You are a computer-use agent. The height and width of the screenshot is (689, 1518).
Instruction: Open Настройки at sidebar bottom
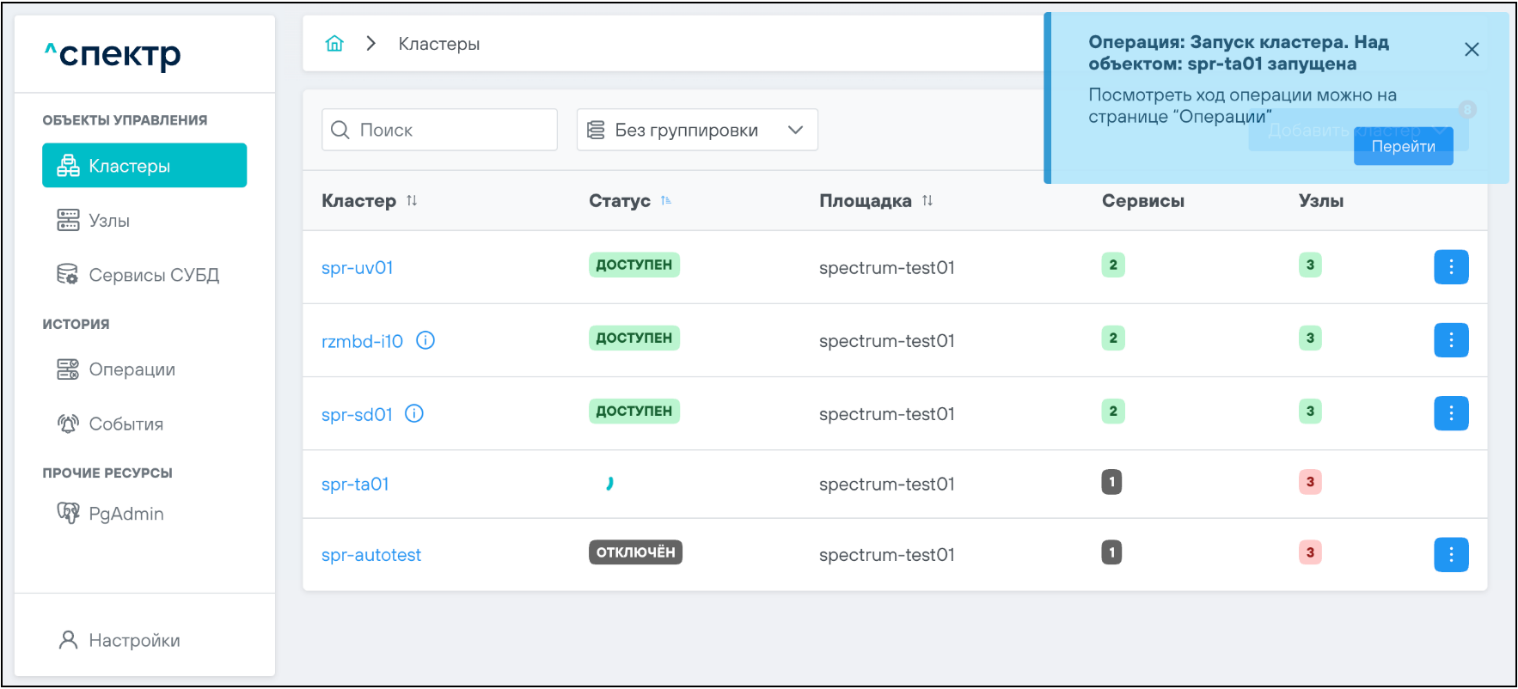(x=133, y=641)
